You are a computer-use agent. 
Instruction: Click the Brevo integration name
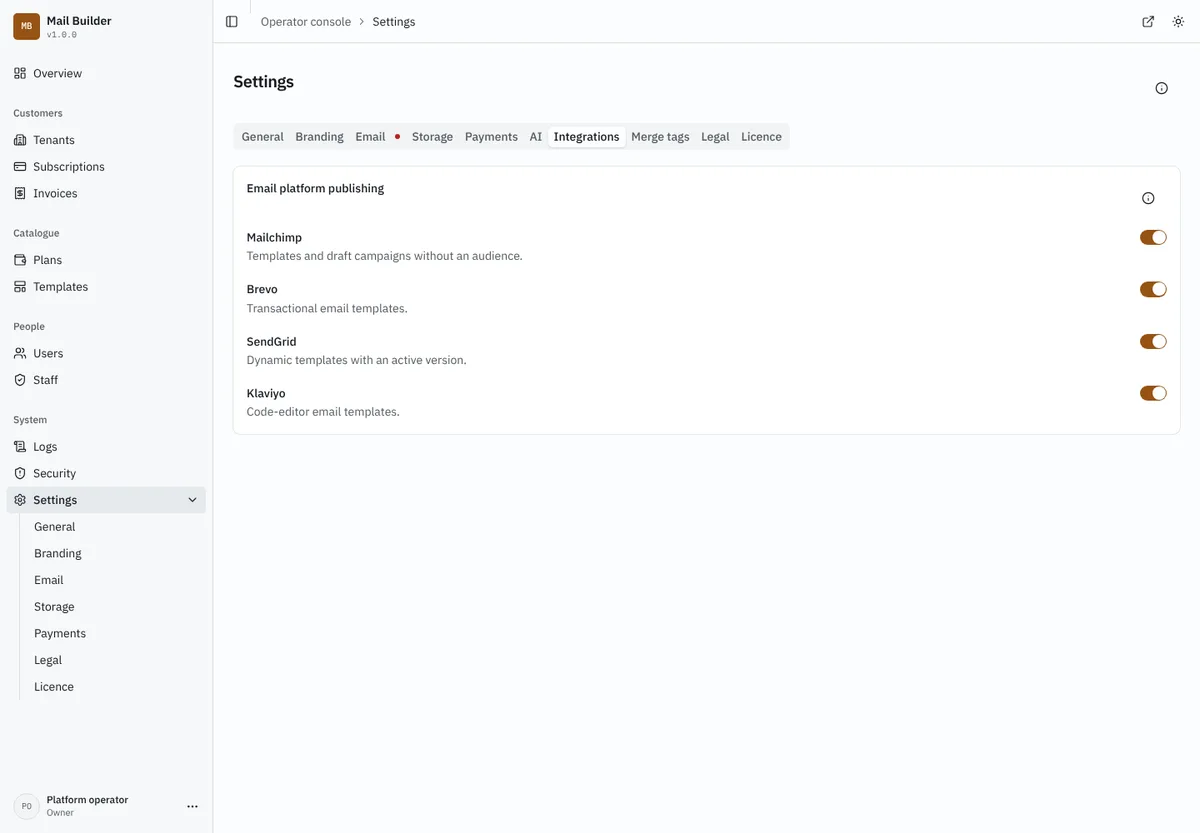click(x=262, y=290)
